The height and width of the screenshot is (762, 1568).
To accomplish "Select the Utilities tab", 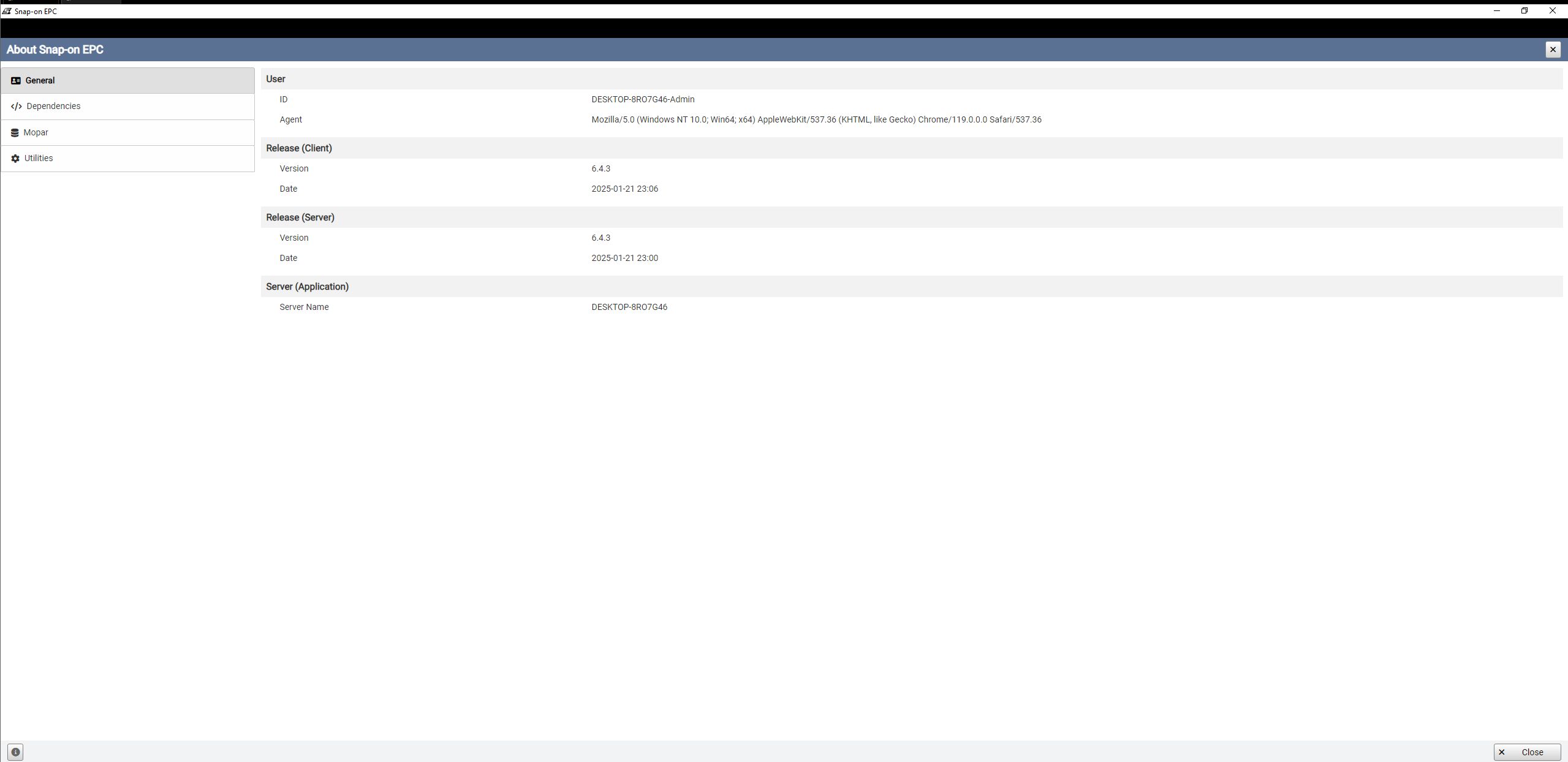I will (127, 159).
